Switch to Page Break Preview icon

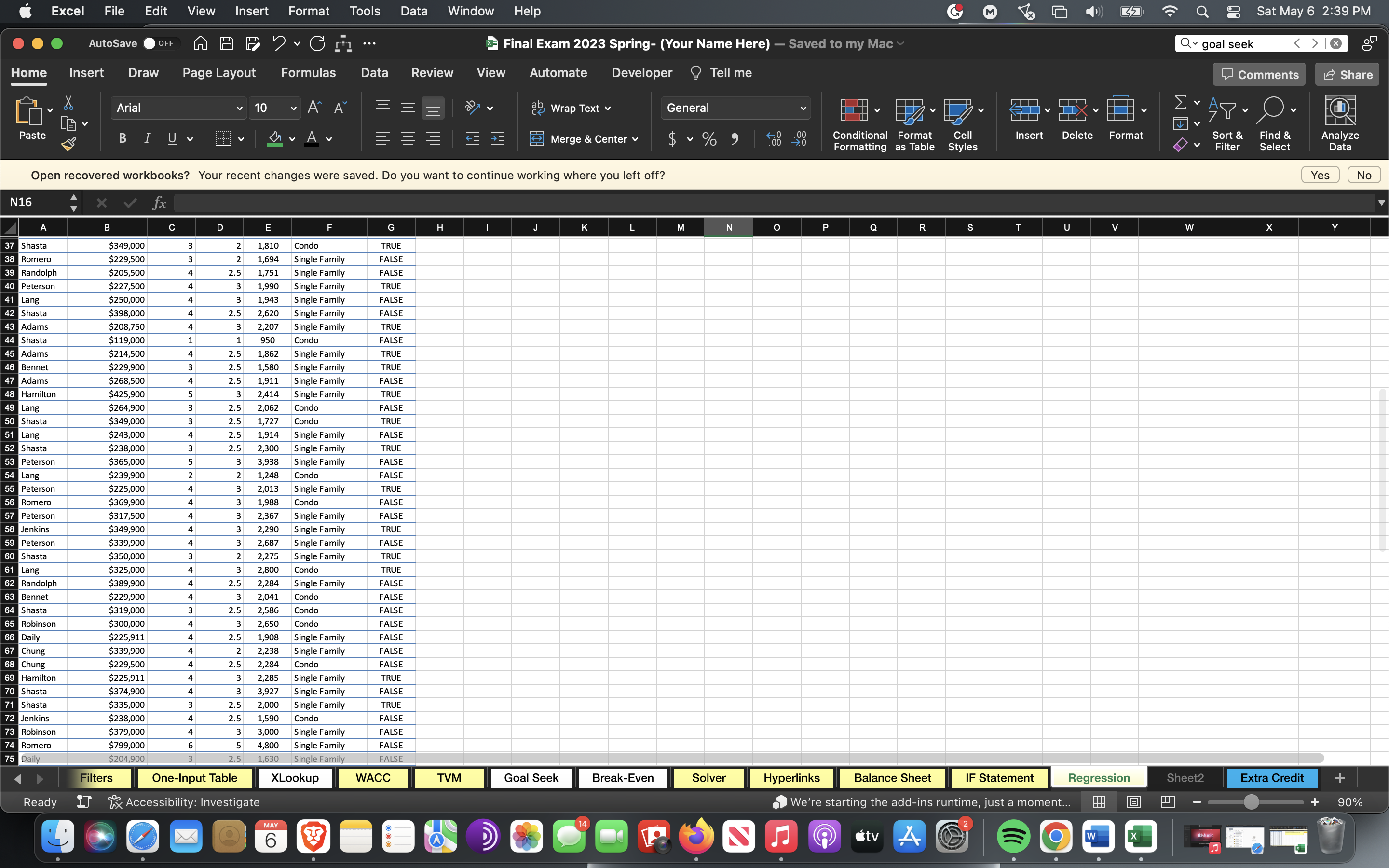[x=1168, y=802]
